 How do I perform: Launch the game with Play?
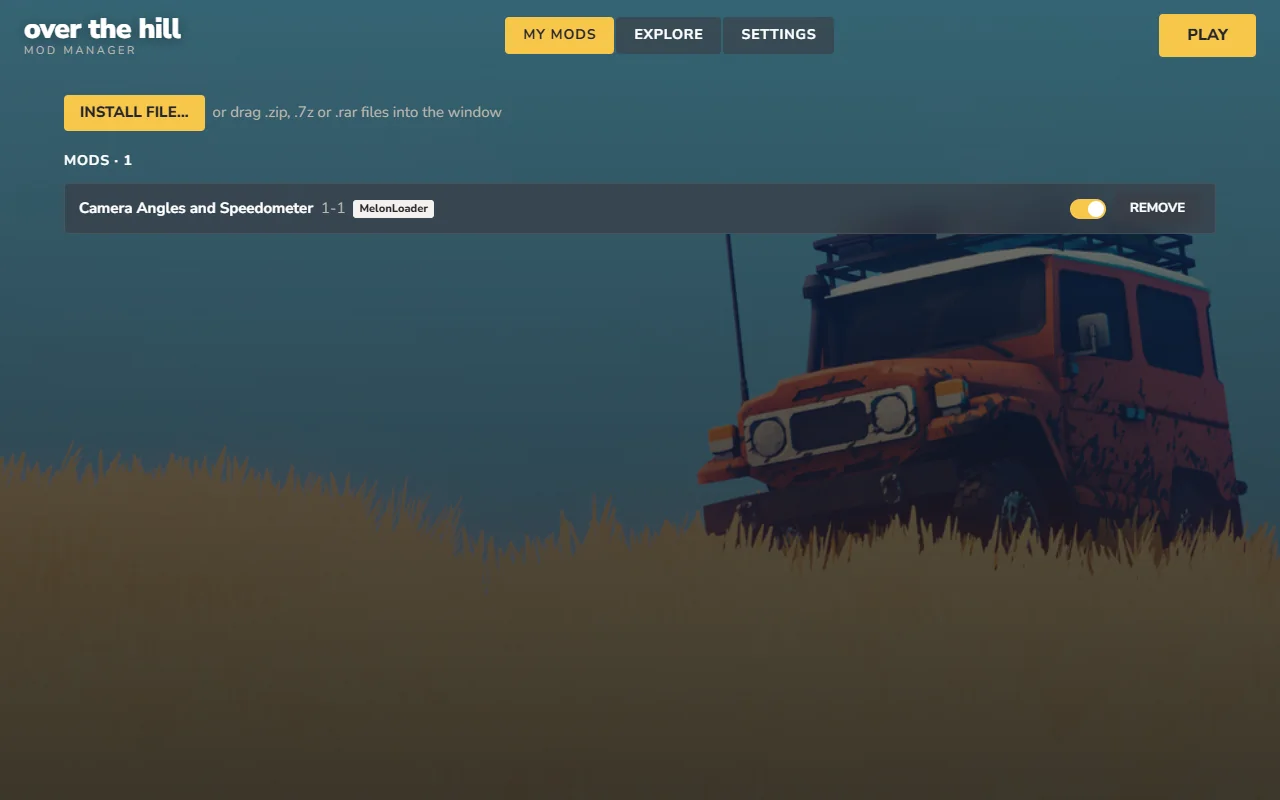(1207, 35)
